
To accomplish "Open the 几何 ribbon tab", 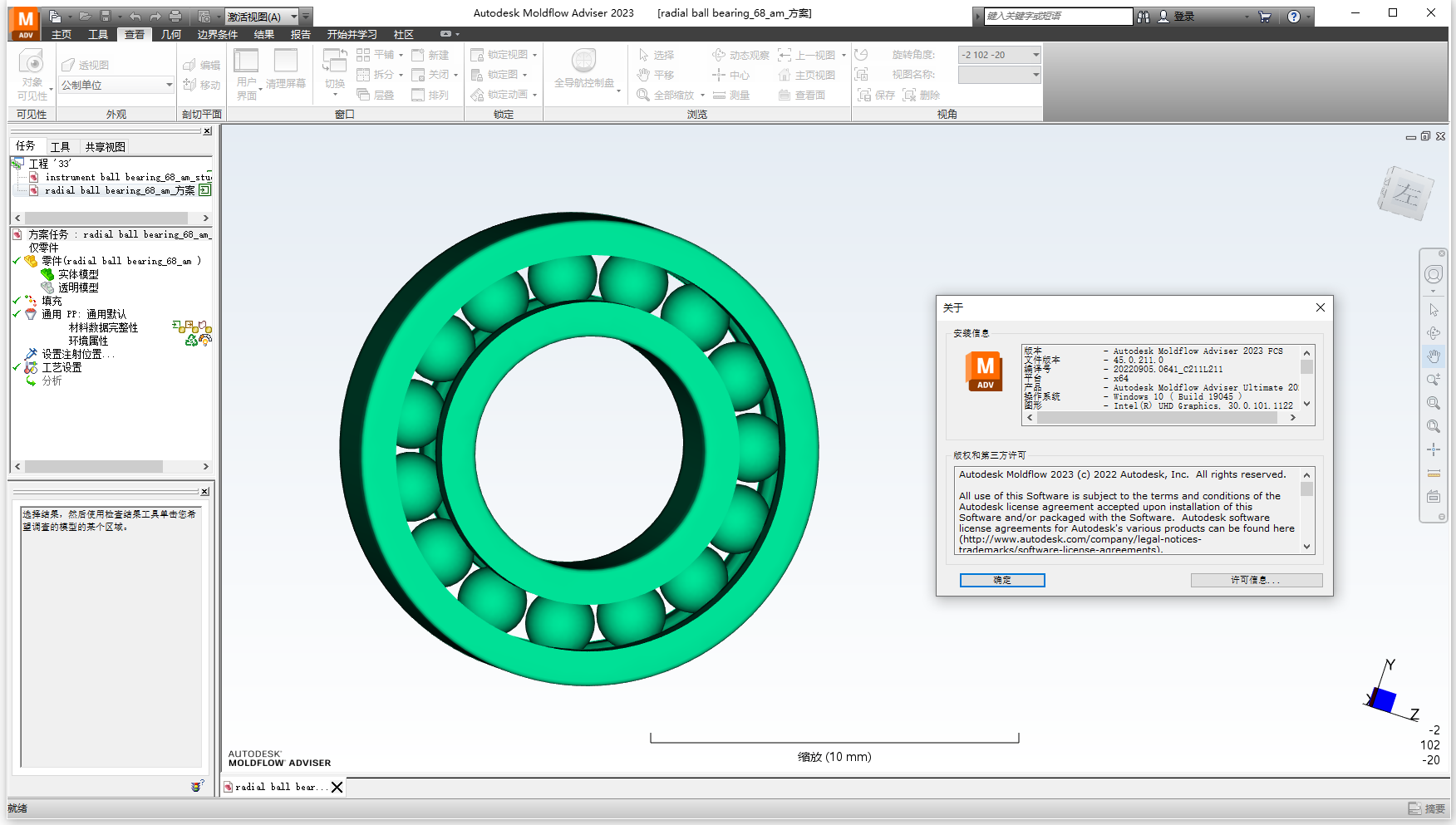I will tap(171, 34).
